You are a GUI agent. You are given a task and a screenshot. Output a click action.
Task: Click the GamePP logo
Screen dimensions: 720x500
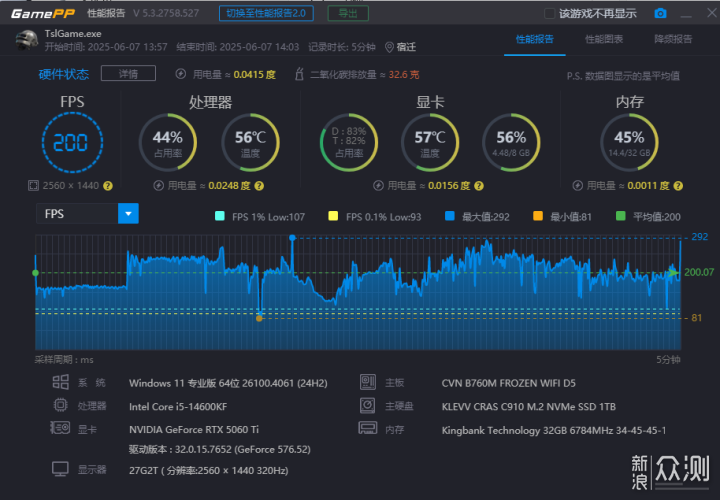pyautogui.click(x=43, y=13)
